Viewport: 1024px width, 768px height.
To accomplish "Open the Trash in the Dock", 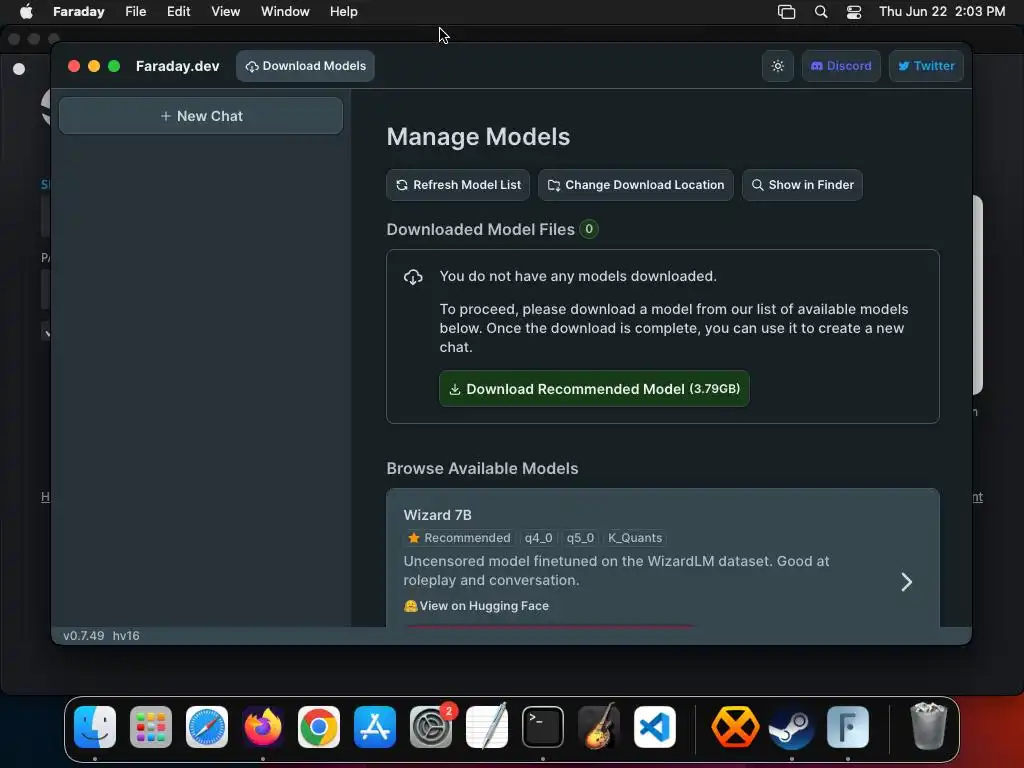I will tap(928, 726).
